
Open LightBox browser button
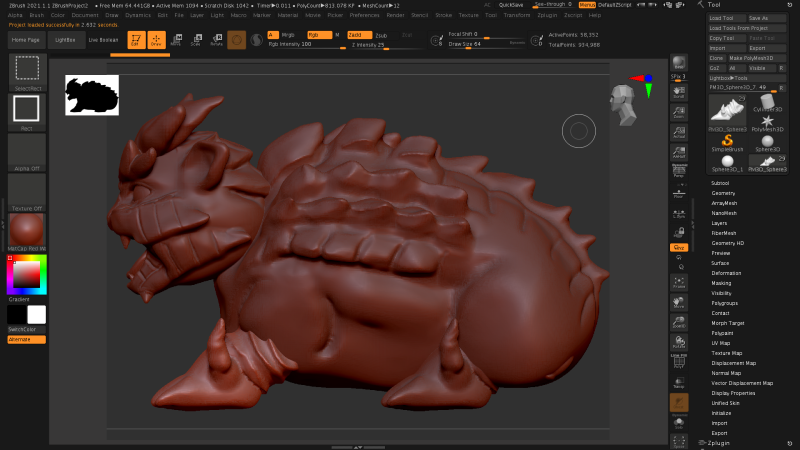(65, 39)
